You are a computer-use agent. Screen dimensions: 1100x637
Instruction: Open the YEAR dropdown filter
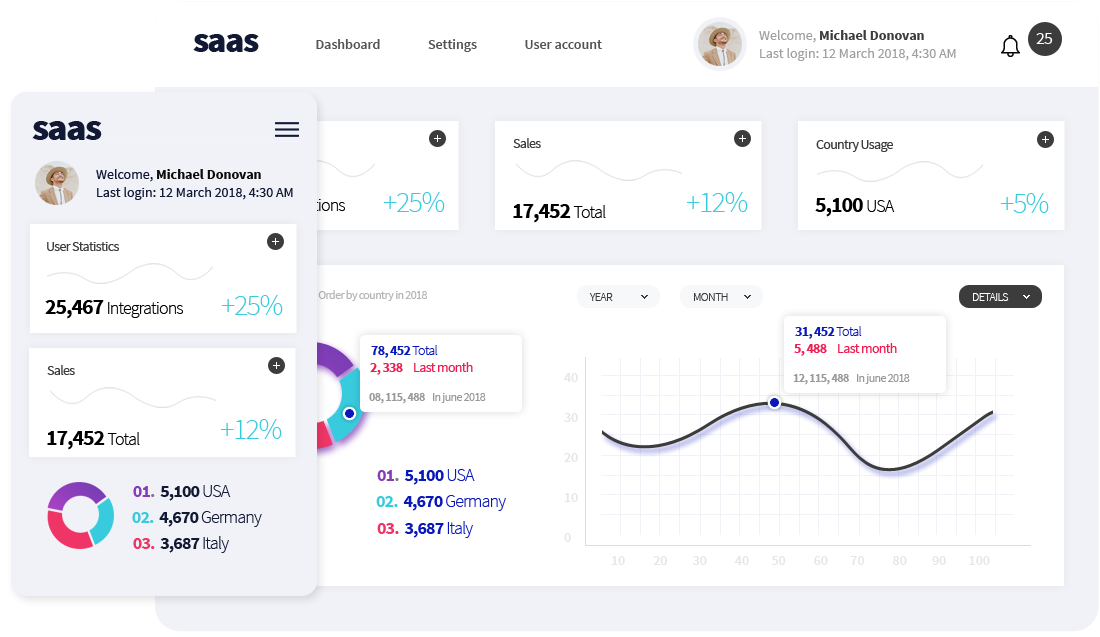618,297
